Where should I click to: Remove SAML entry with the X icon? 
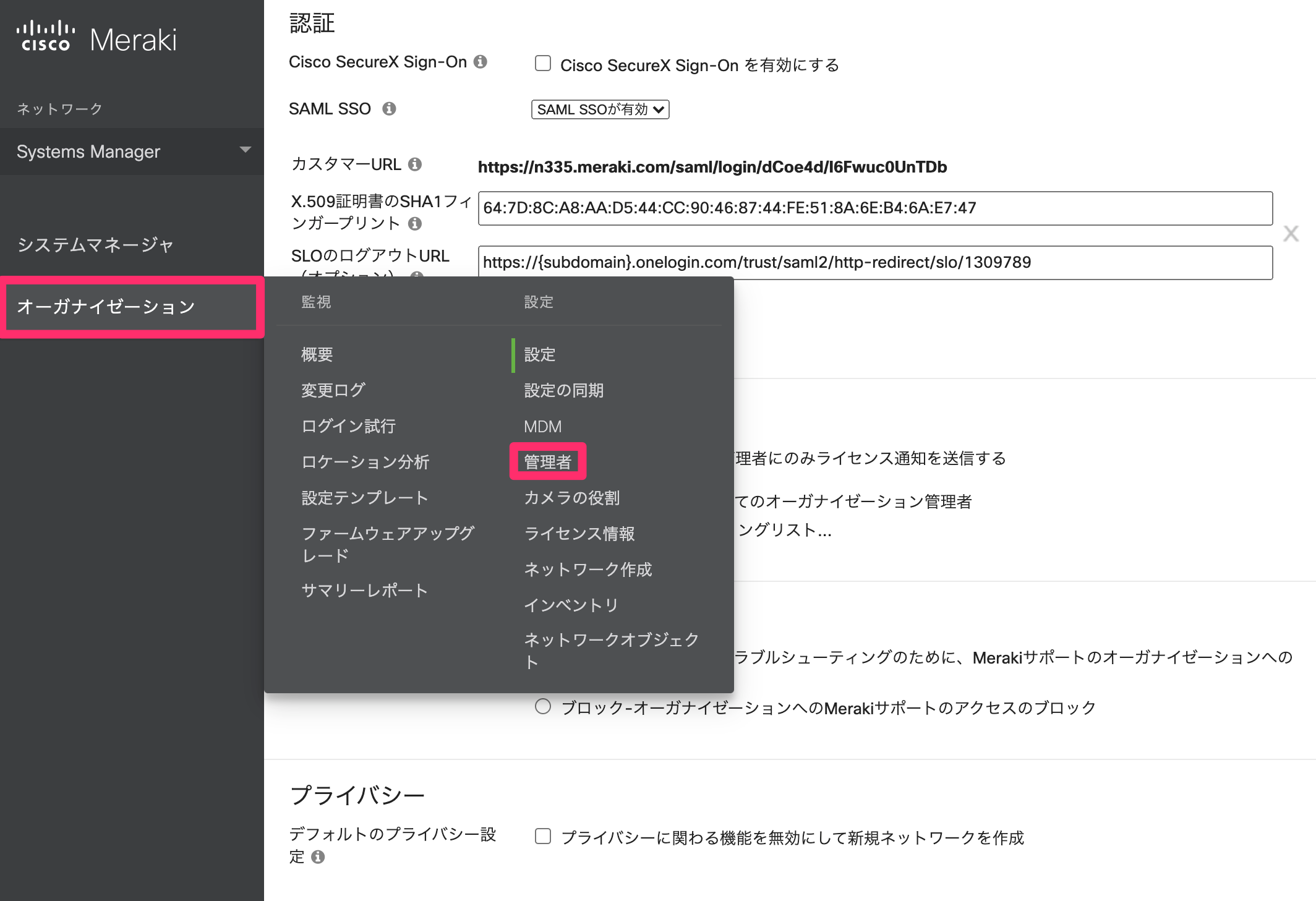click(x=1291, y=234)
